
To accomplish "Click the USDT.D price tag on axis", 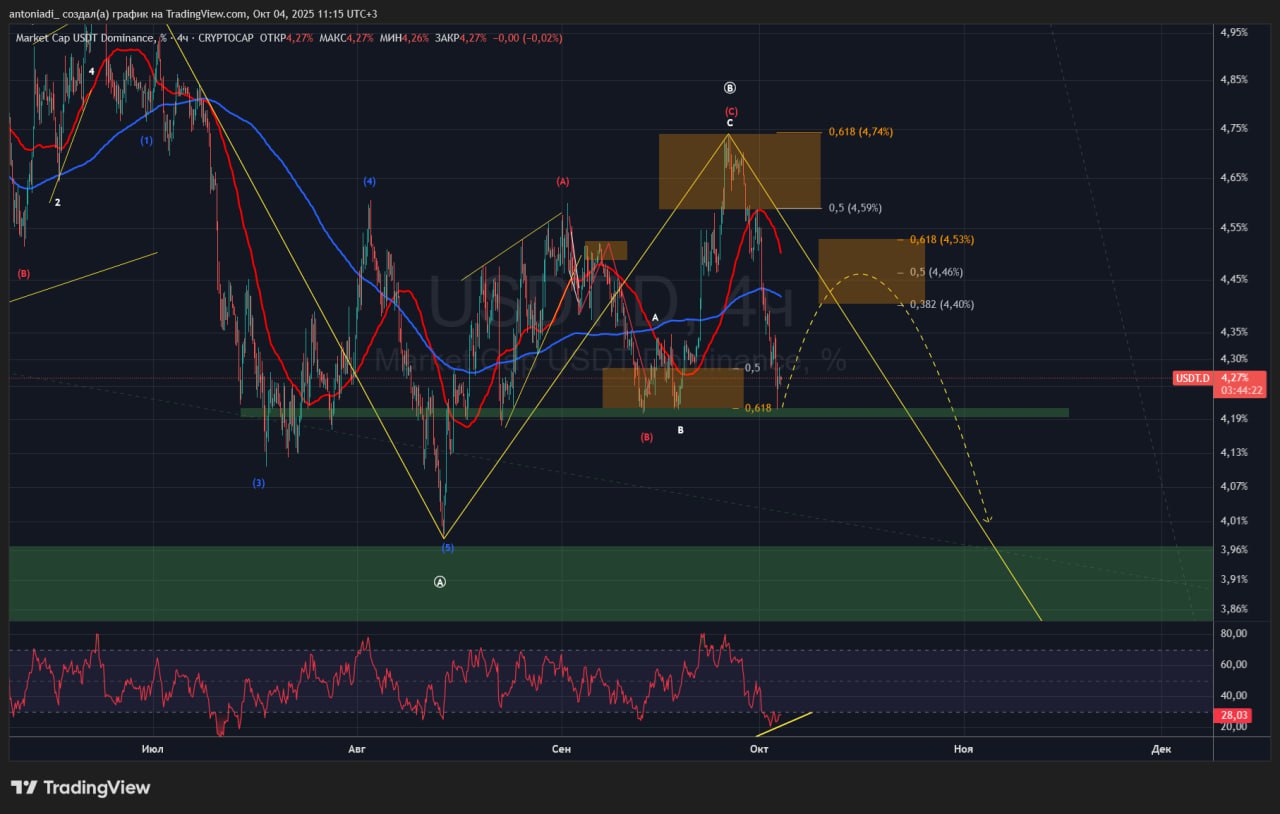I will 1192,378.
